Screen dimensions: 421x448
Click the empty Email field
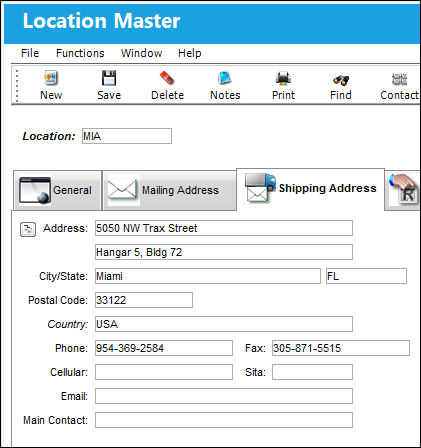pos(224,396)
